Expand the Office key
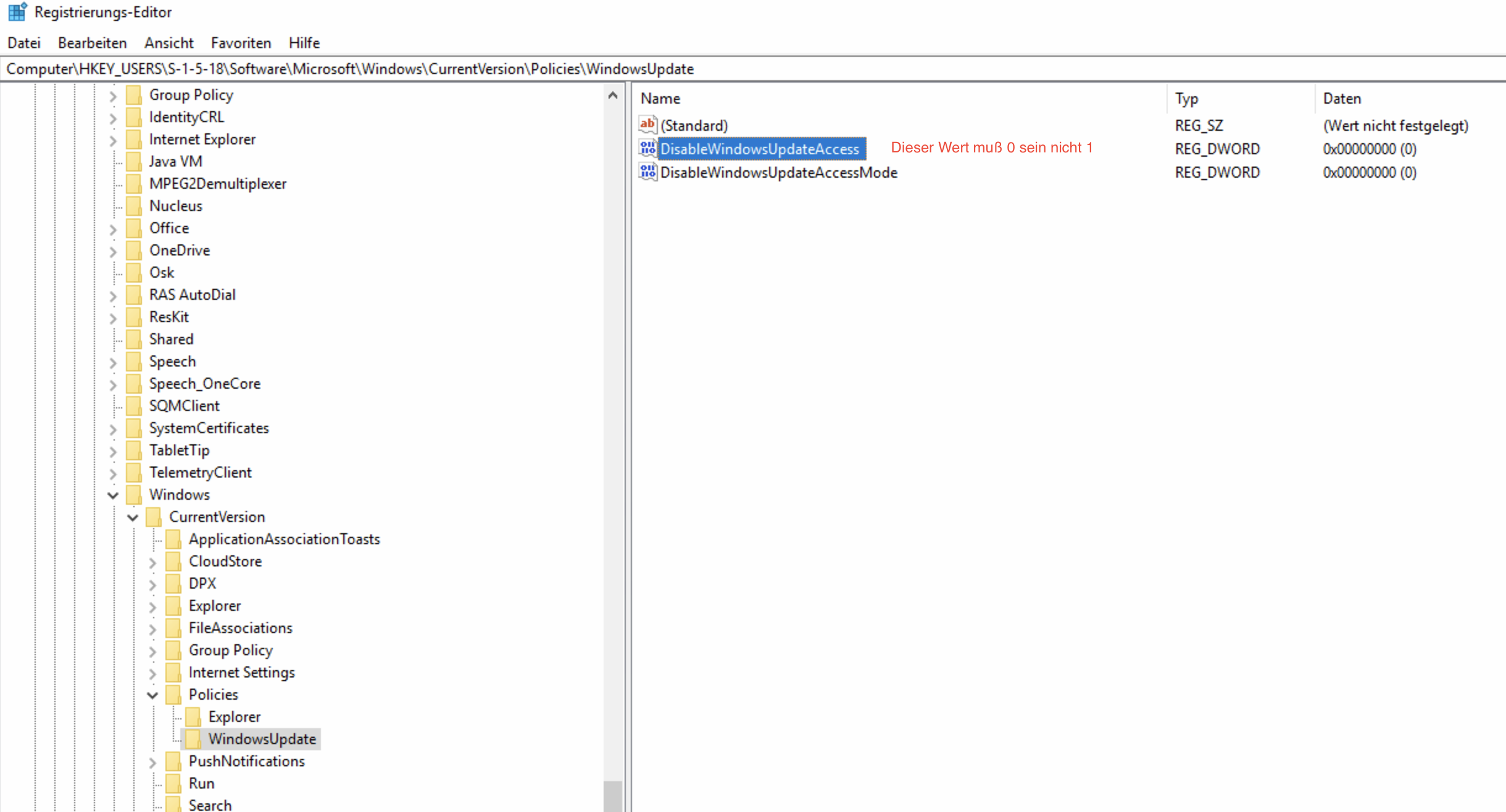1506x812 pixels. coord(113,229)
